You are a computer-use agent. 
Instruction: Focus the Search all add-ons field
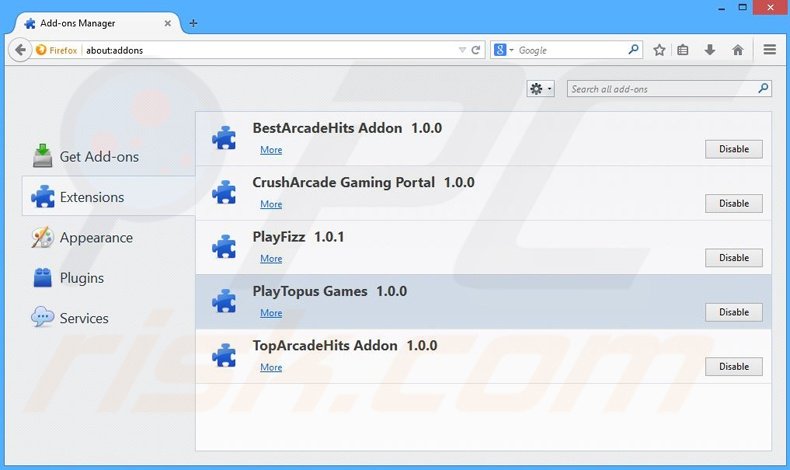(669, 89)
